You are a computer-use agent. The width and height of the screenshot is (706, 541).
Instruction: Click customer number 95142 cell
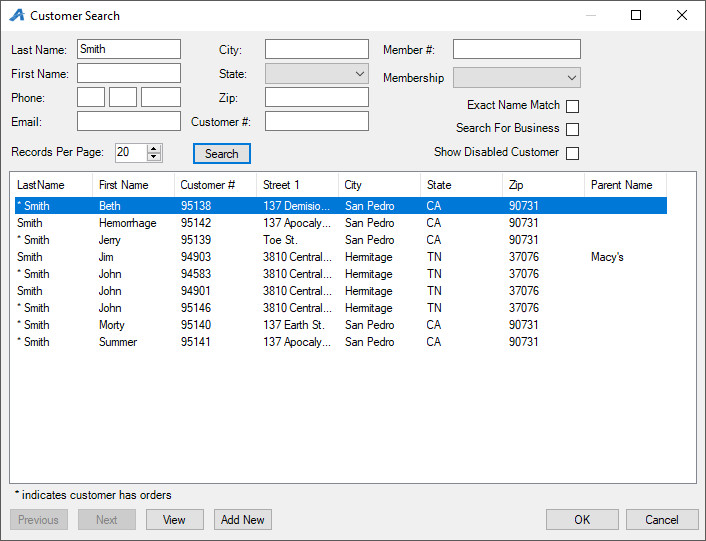click(196, 223)
